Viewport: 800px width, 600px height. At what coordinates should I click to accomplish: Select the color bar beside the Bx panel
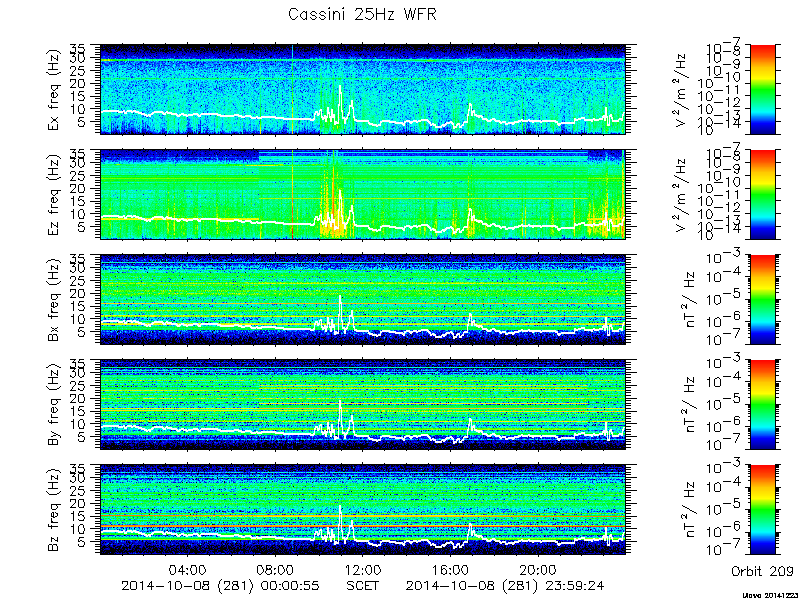tap(762, 299)
